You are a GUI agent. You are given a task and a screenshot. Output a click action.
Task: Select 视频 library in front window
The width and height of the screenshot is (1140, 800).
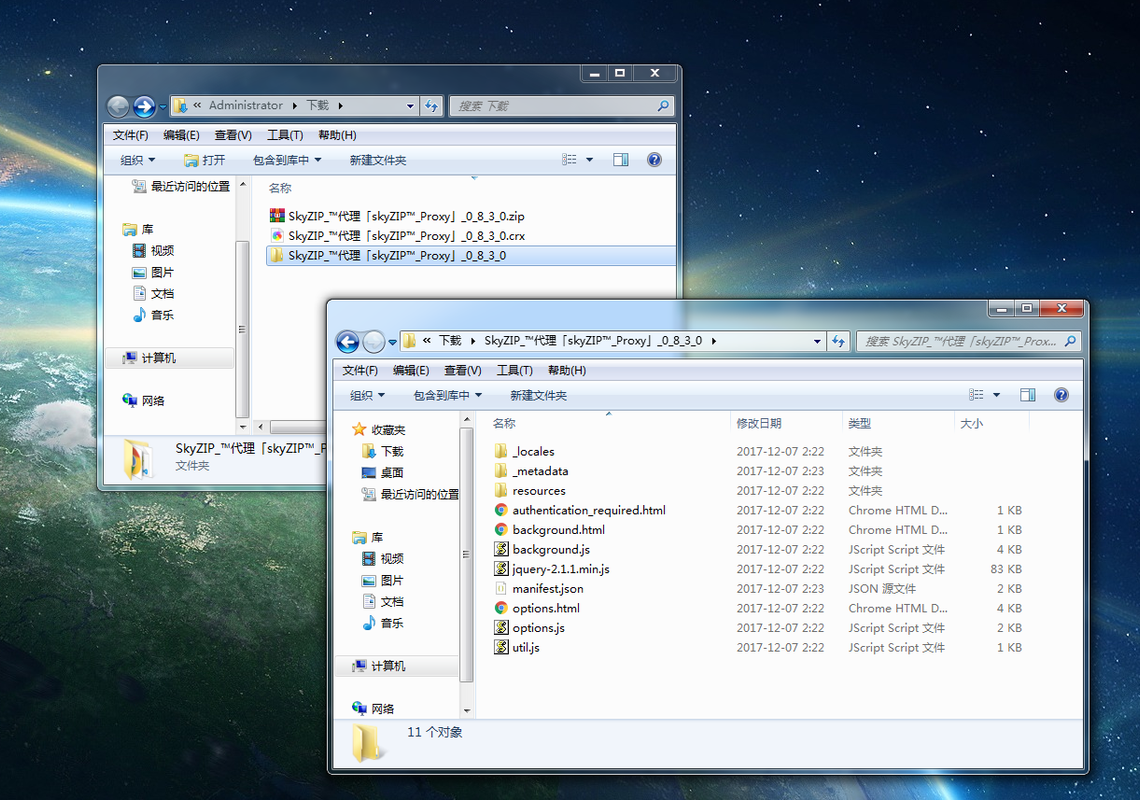(382, 559)
